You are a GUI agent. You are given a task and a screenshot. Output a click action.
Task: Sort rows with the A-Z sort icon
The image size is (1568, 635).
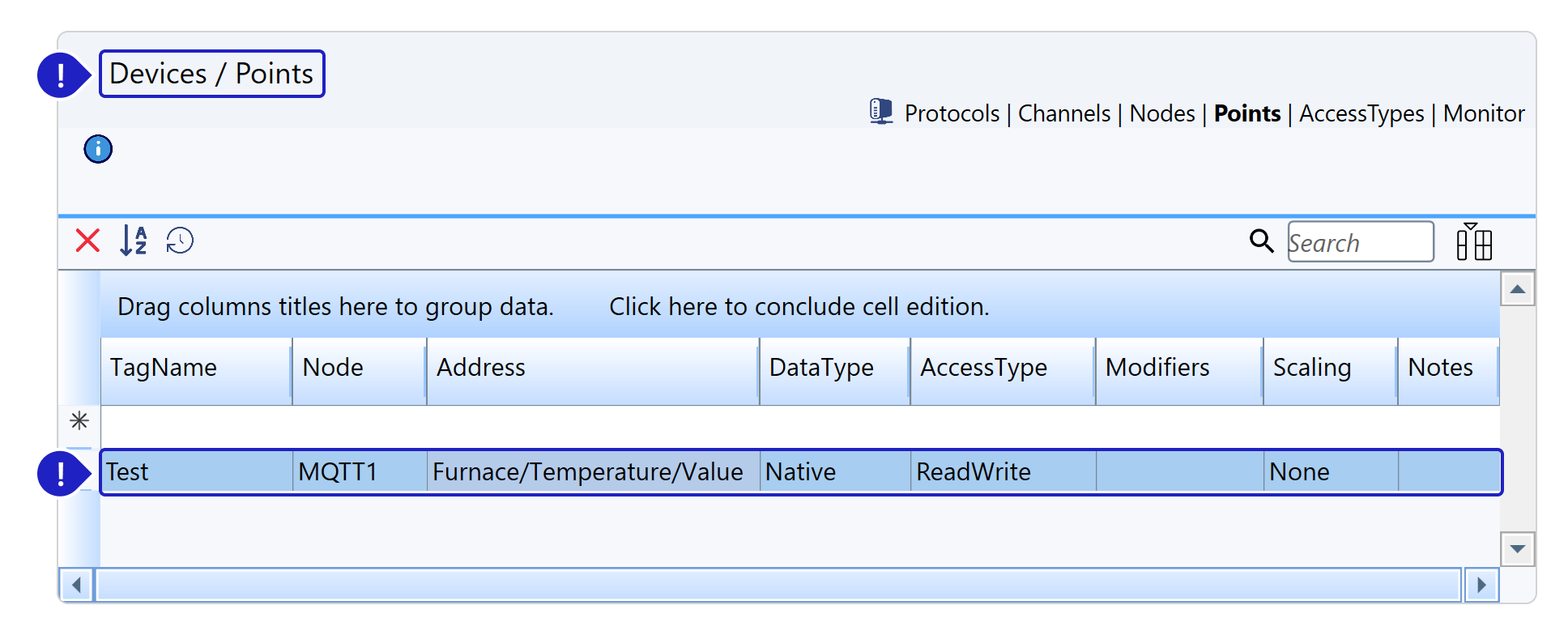click(x=134, y=241)
